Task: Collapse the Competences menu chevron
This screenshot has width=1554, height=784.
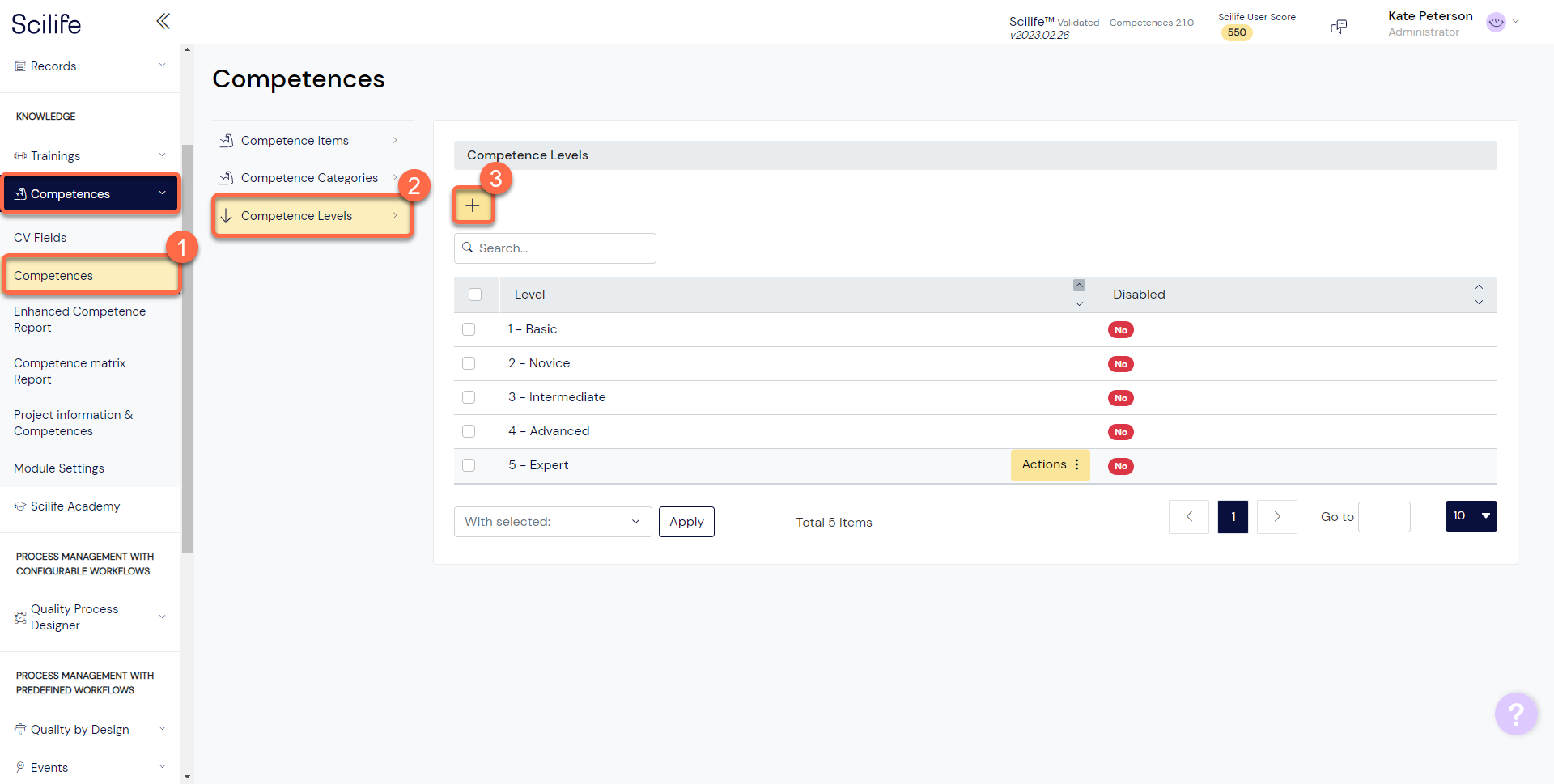Action: coord(162,193)
